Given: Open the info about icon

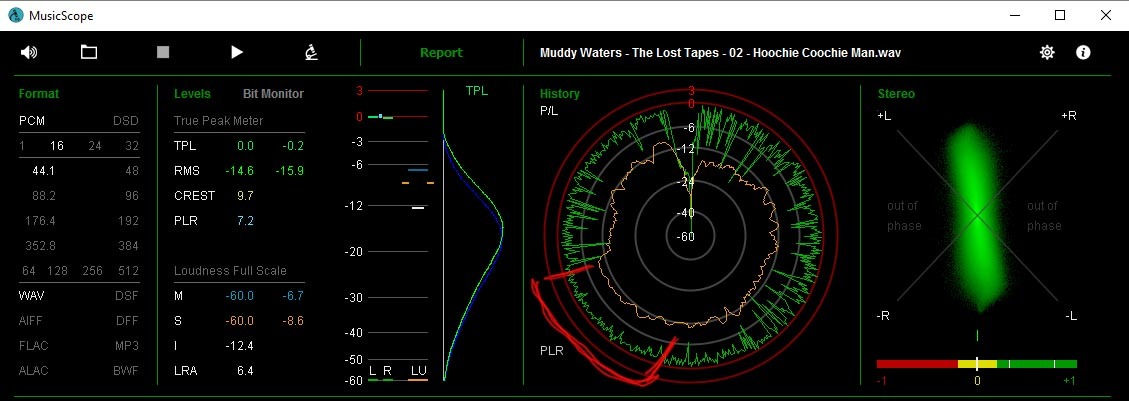Looking at the screenshot, I should [1083, 53].
